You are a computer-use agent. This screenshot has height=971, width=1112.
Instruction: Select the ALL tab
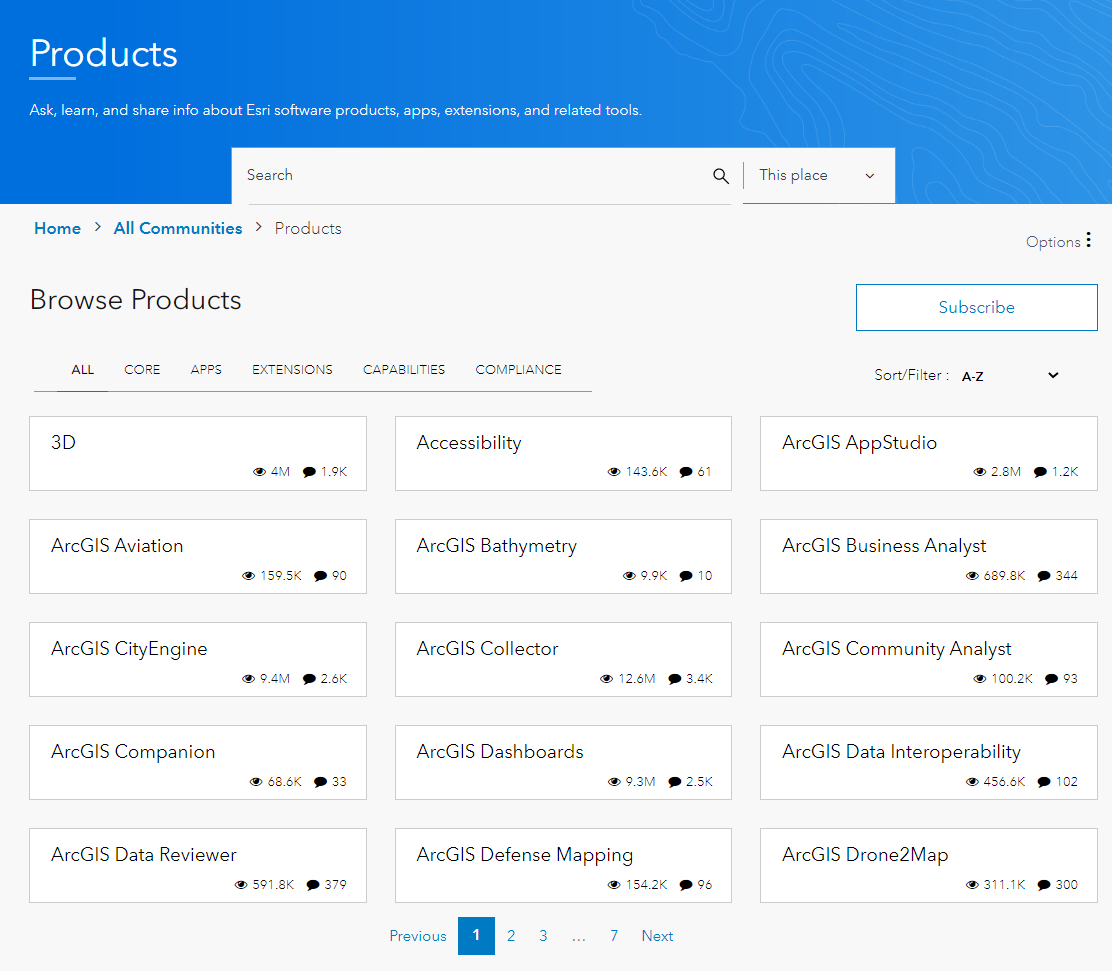82,370
